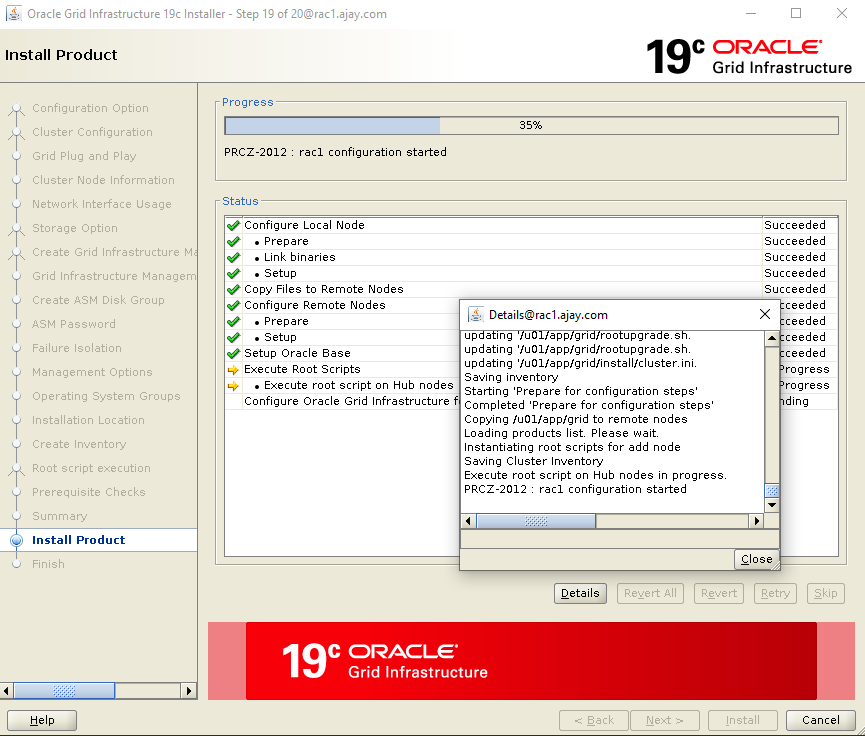Click the steps sidebar horizontal scrollbar thumb

[64, 691]
